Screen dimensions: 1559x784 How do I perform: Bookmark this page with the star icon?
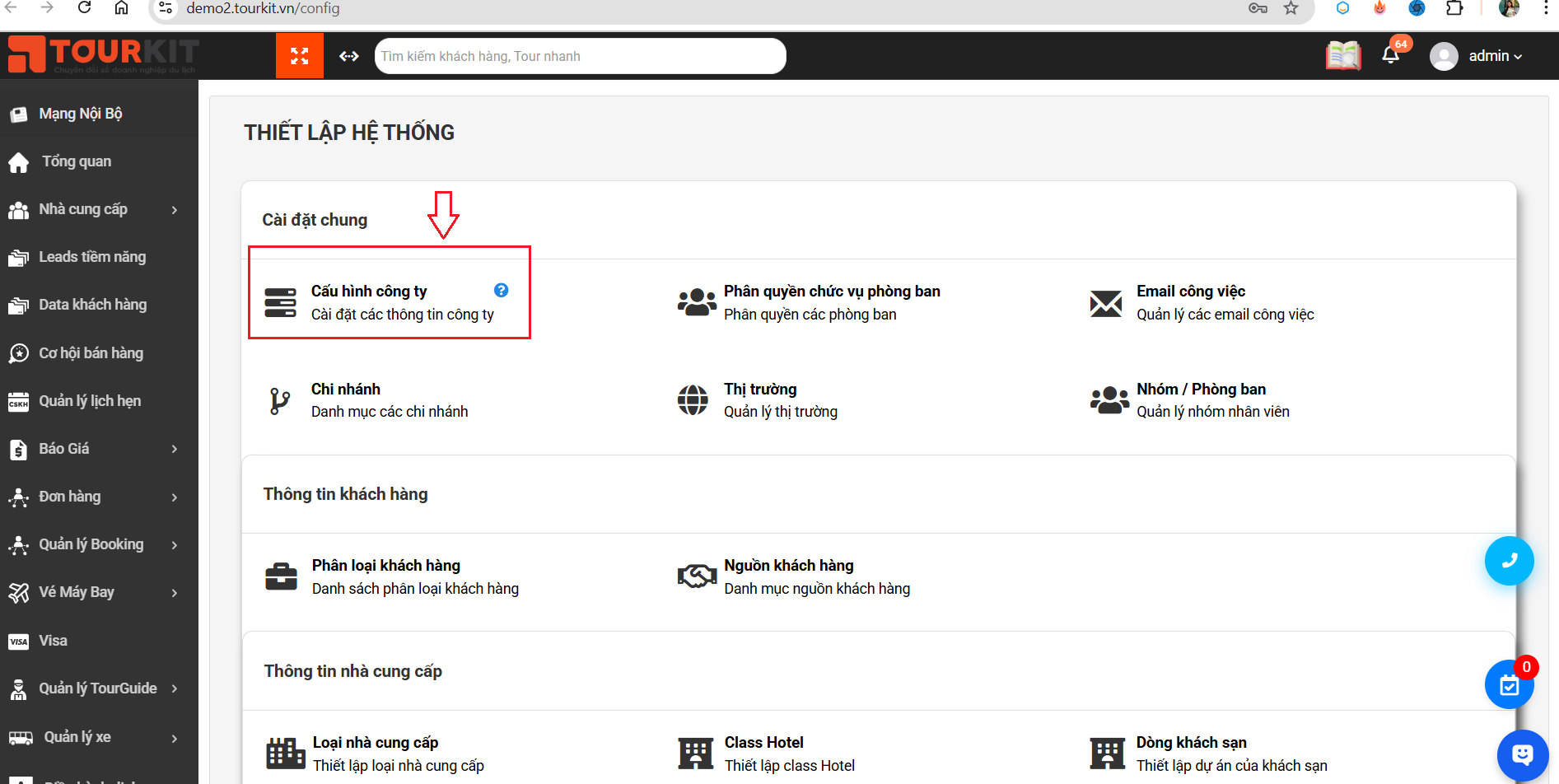point(1291,8)
